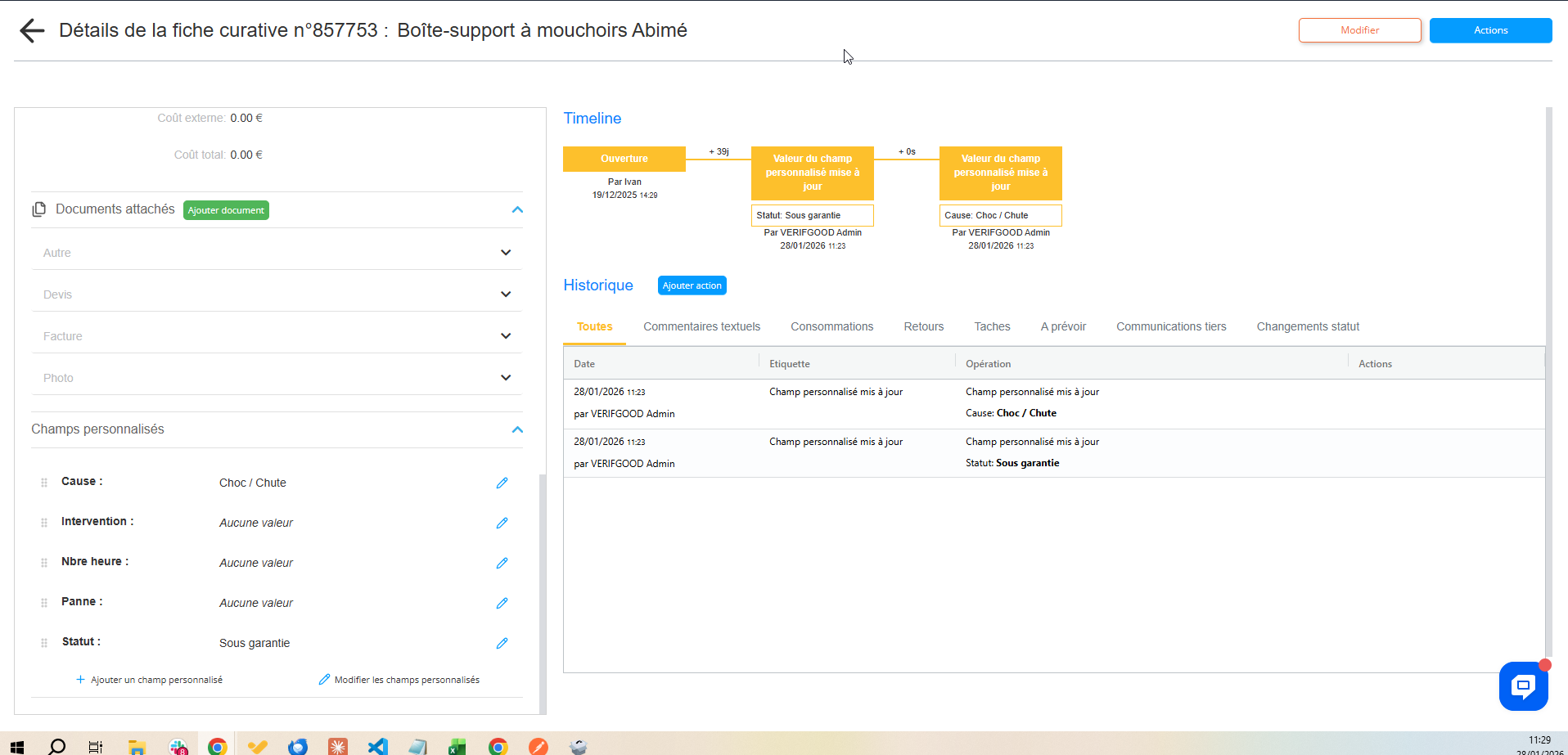Switch to Commentaires textuels tab
Screen dimensions: 1568x755
point(701,326)
